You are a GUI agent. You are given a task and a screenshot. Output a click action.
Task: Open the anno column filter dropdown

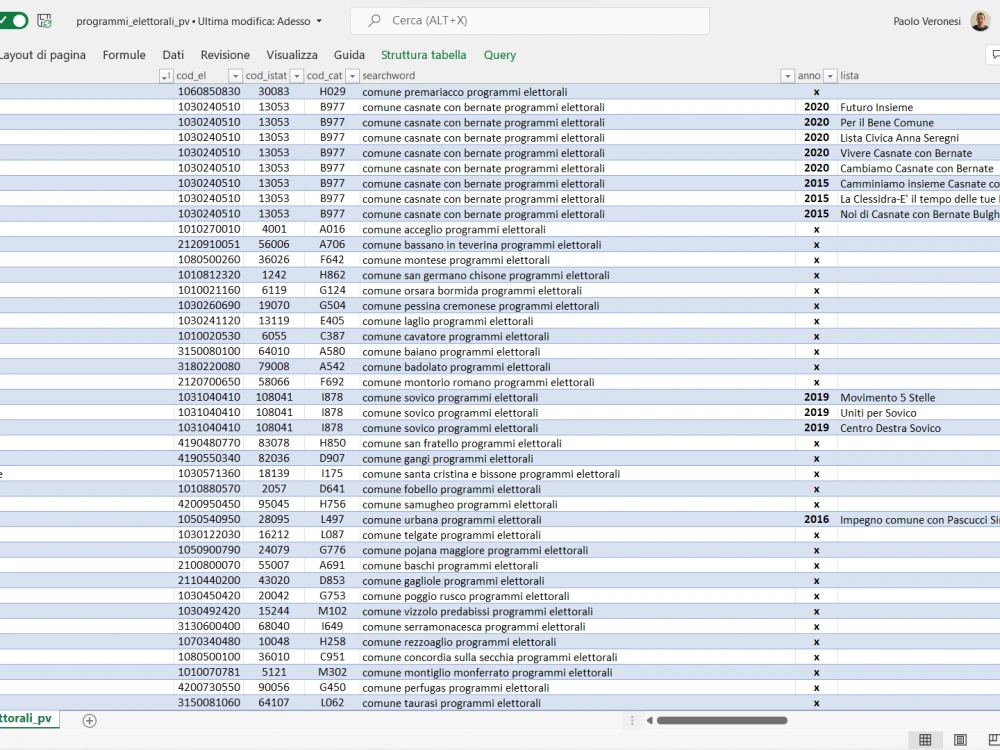830,76
